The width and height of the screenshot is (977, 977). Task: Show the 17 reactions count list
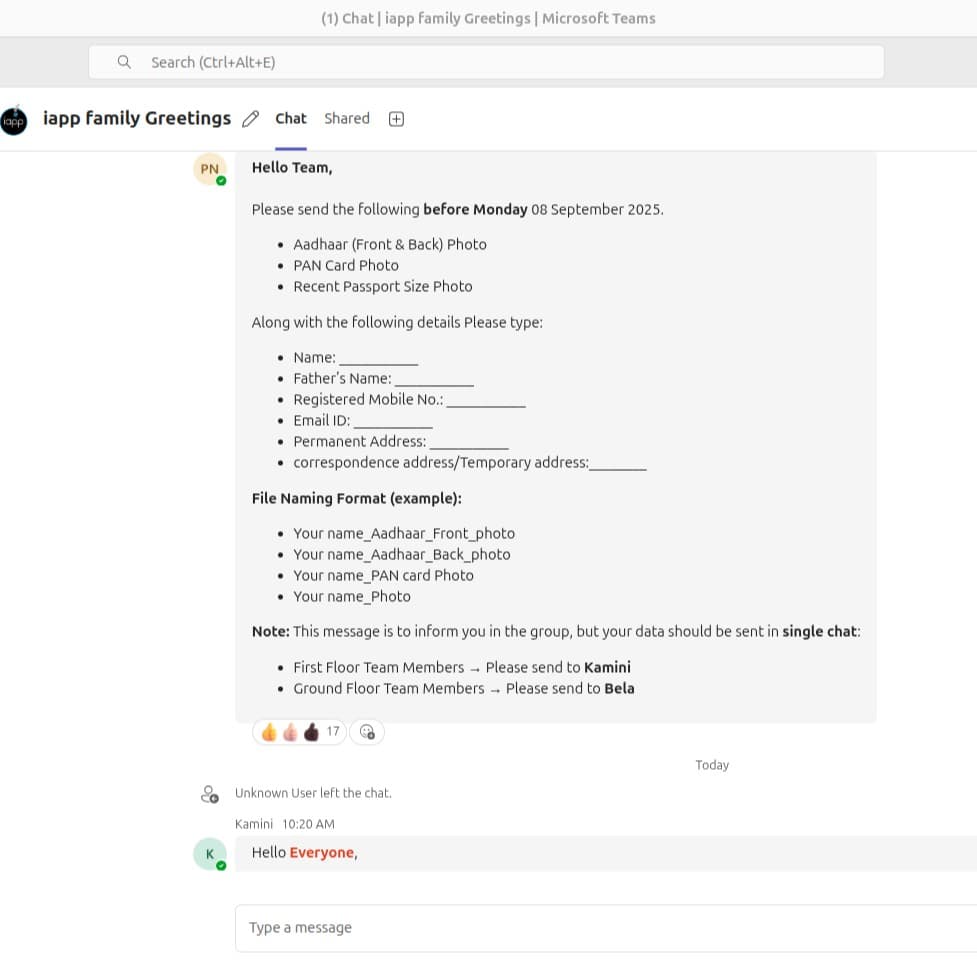pos(333,731)
